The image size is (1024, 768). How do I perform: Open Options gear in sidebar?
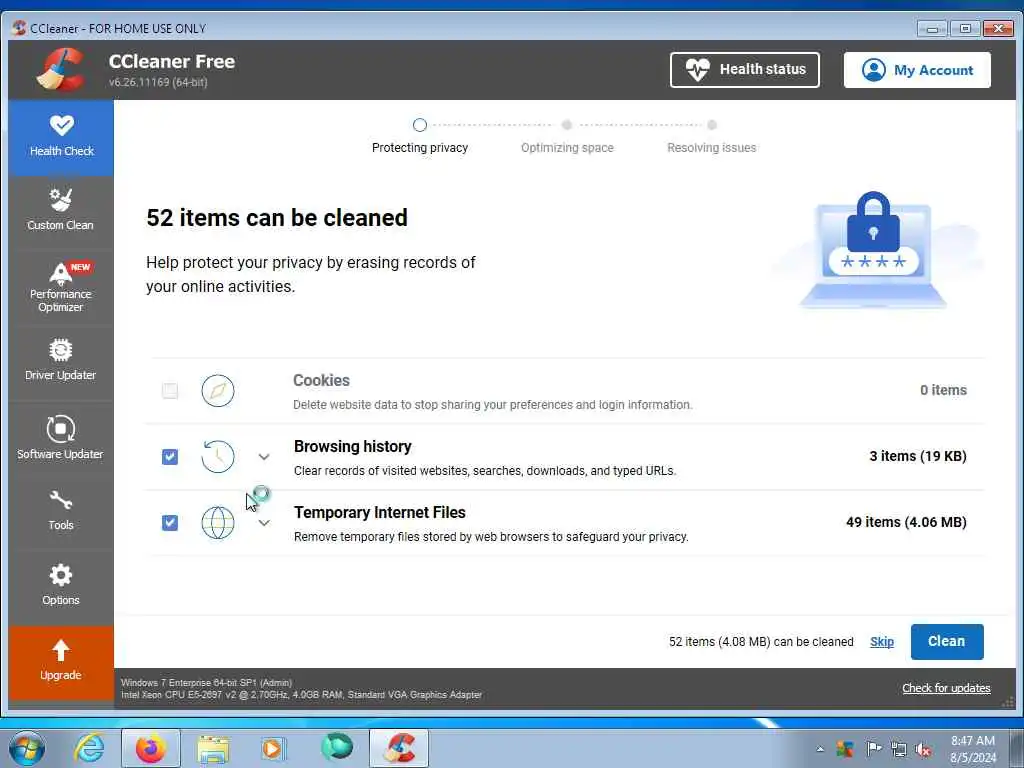pos(61,585)
